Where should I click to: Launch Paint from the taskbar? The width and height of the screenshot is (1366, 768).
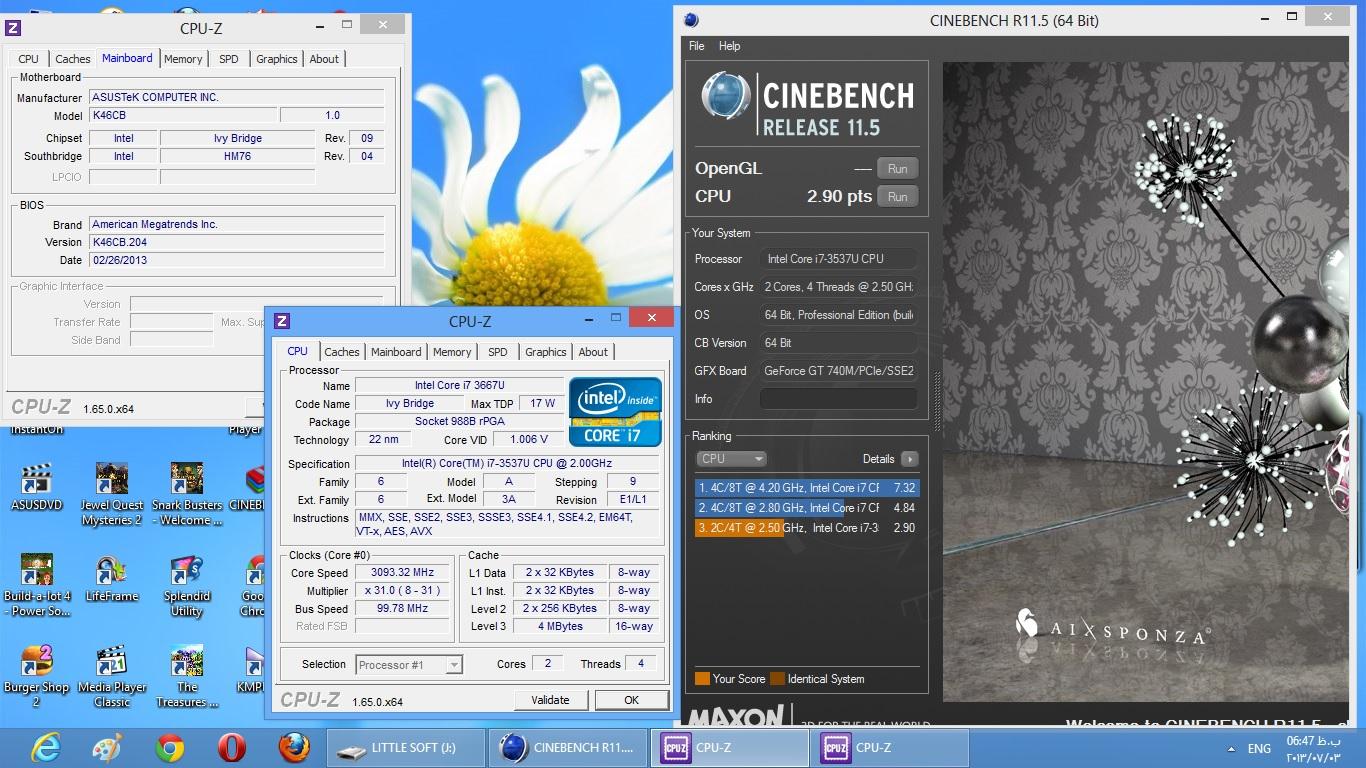pos(106,747)
